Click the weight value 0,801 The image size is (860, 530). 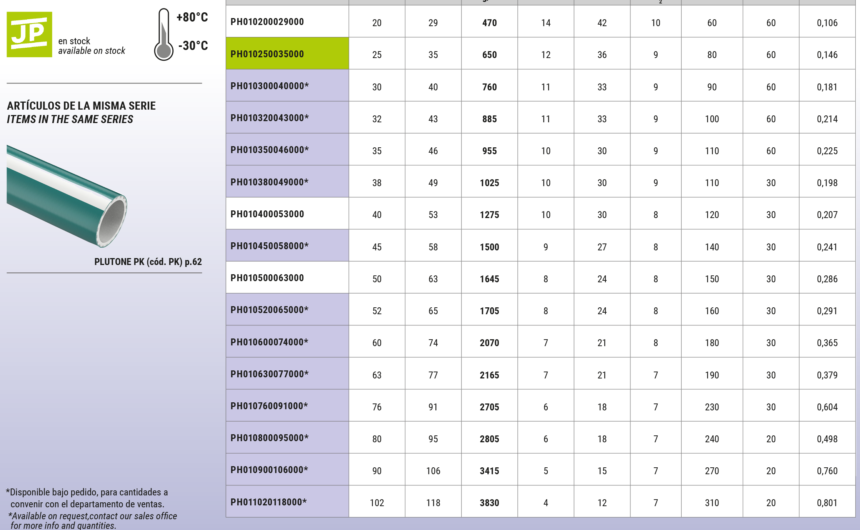(827, 502)
